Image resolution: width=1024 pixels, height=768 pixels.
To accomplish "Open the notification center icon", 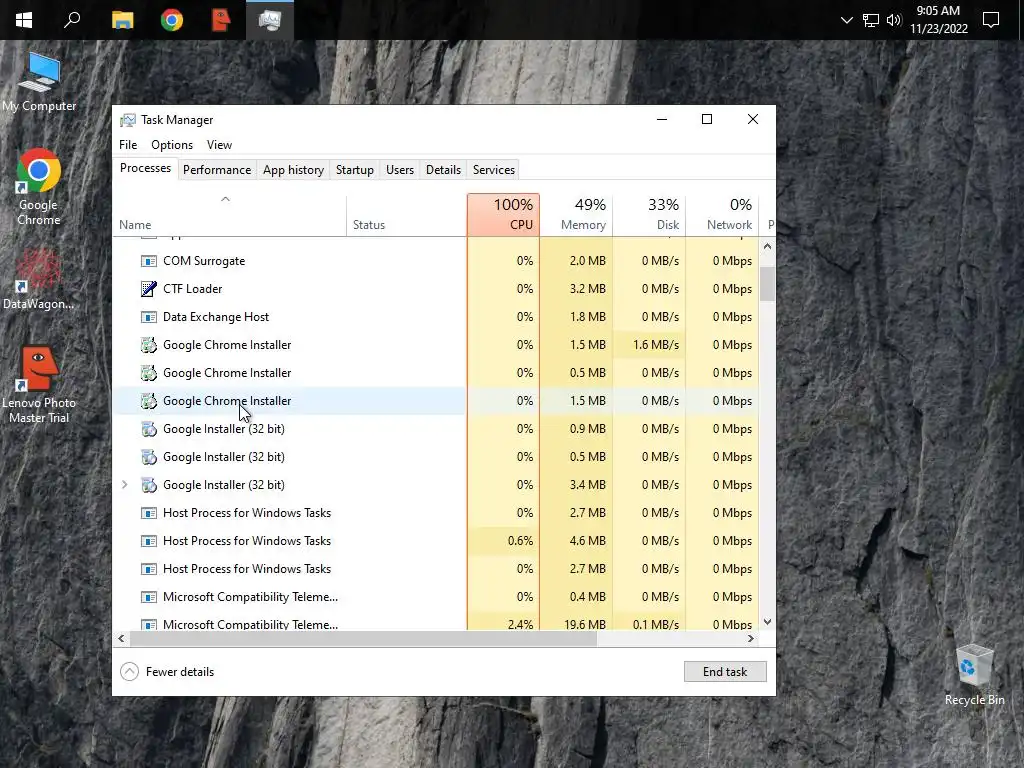I will coord(991,20).
